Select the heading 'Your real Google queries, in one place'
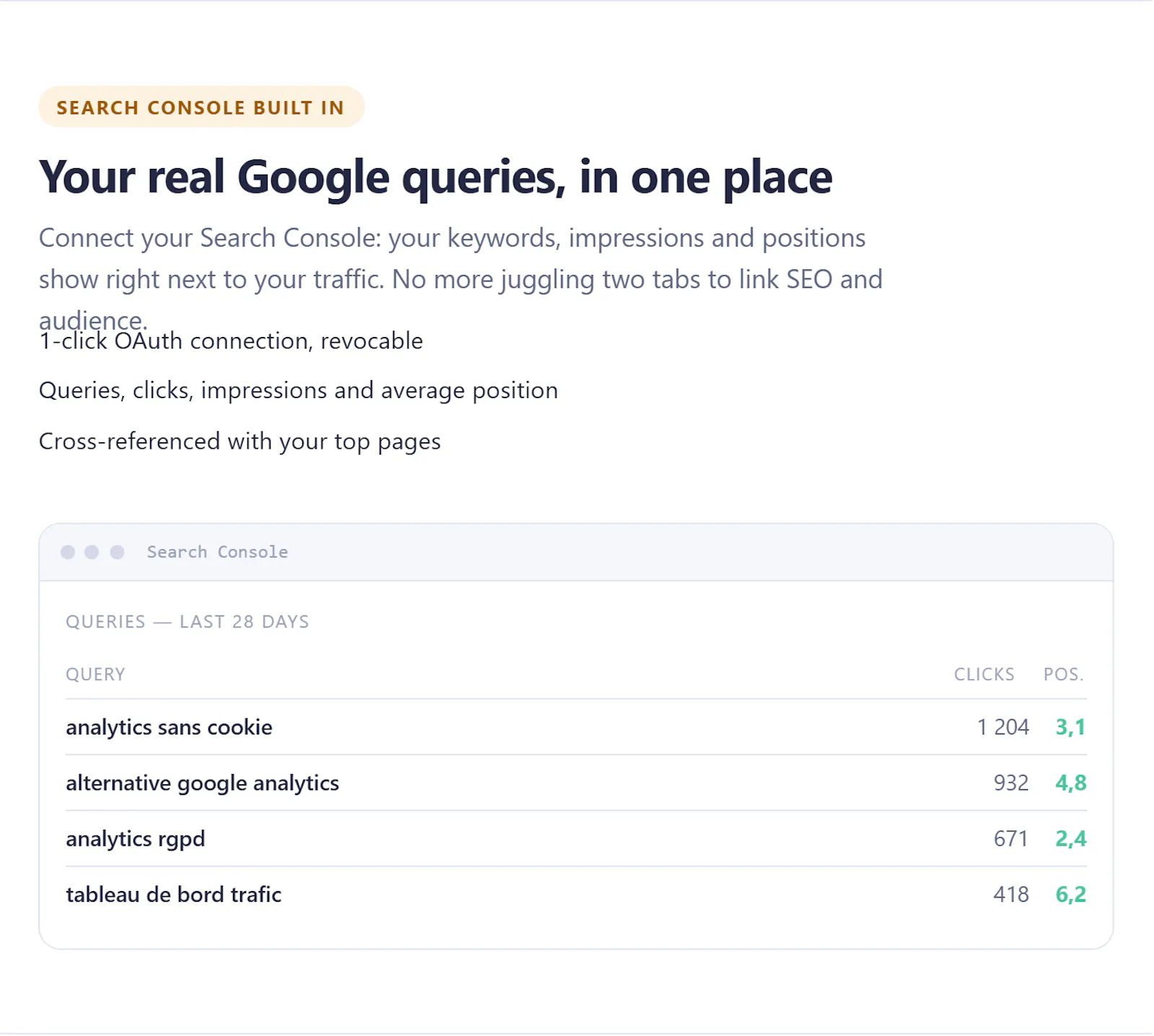Viewport: 1154px width, 1036px height. click(436, 177)
